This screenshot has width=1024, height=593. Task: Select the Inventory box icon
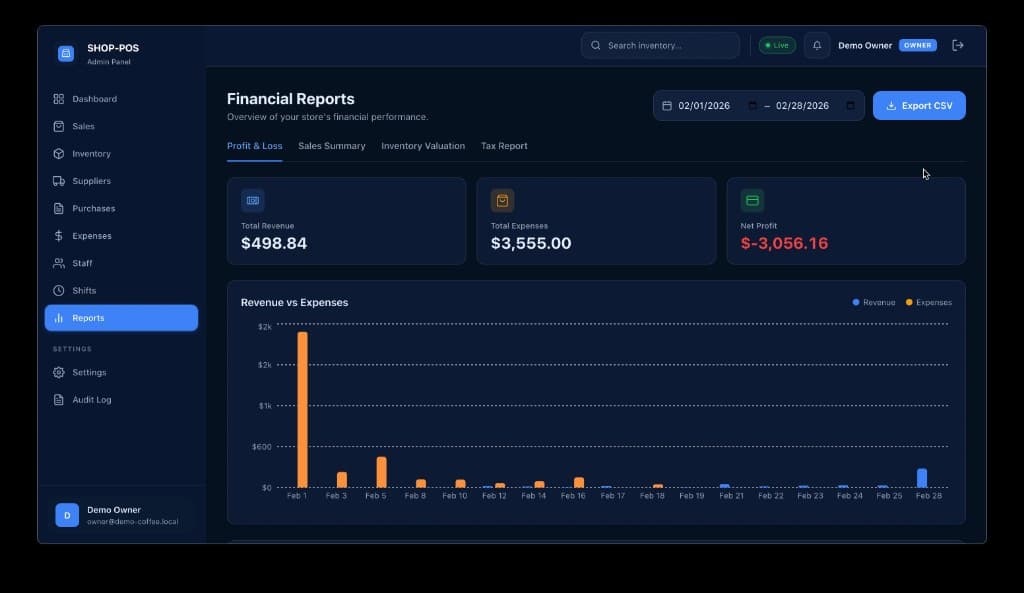point(59,153)
